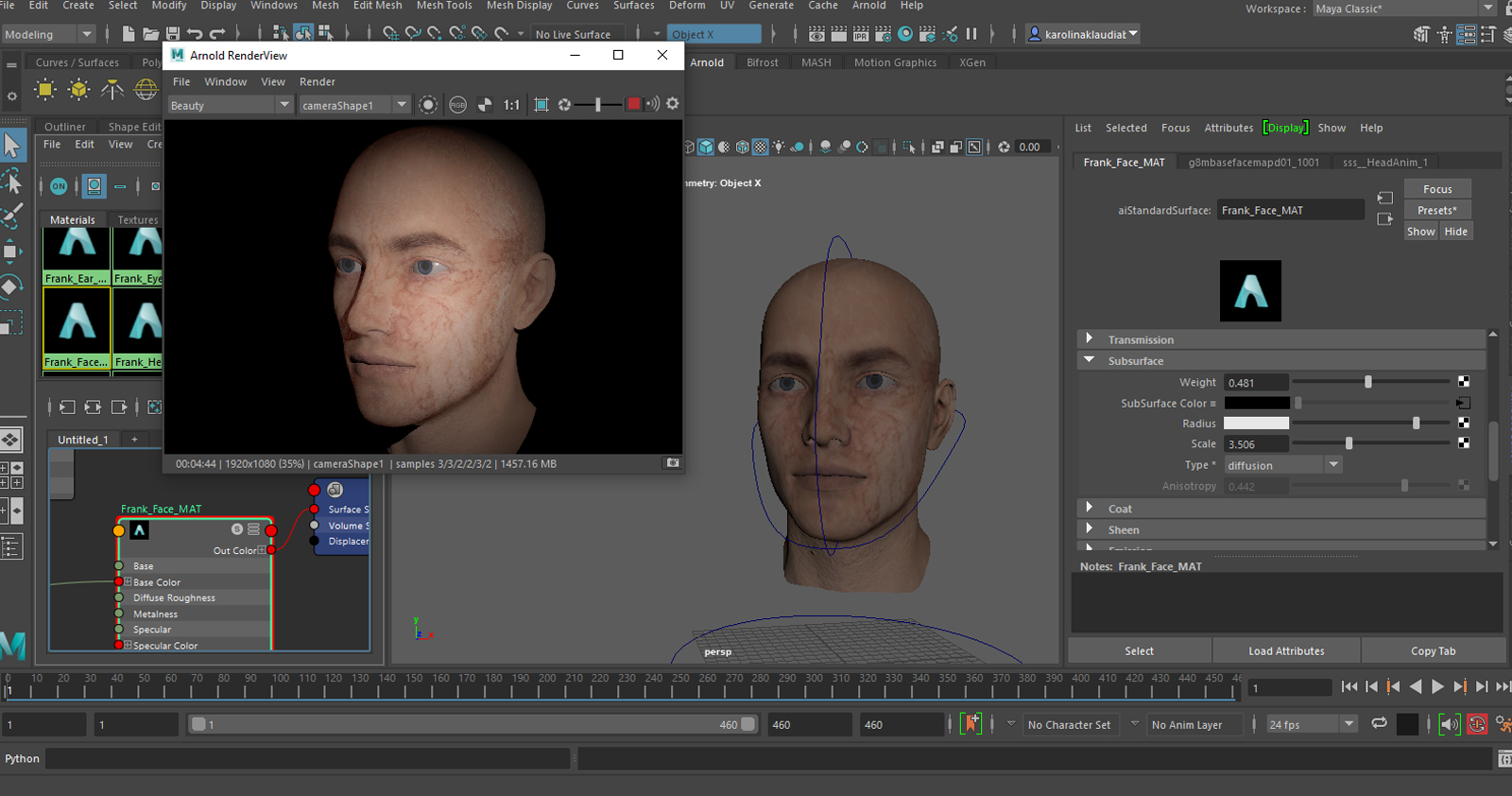Switch to the Motion Graphics shelf tab

[x=895, y=62]
